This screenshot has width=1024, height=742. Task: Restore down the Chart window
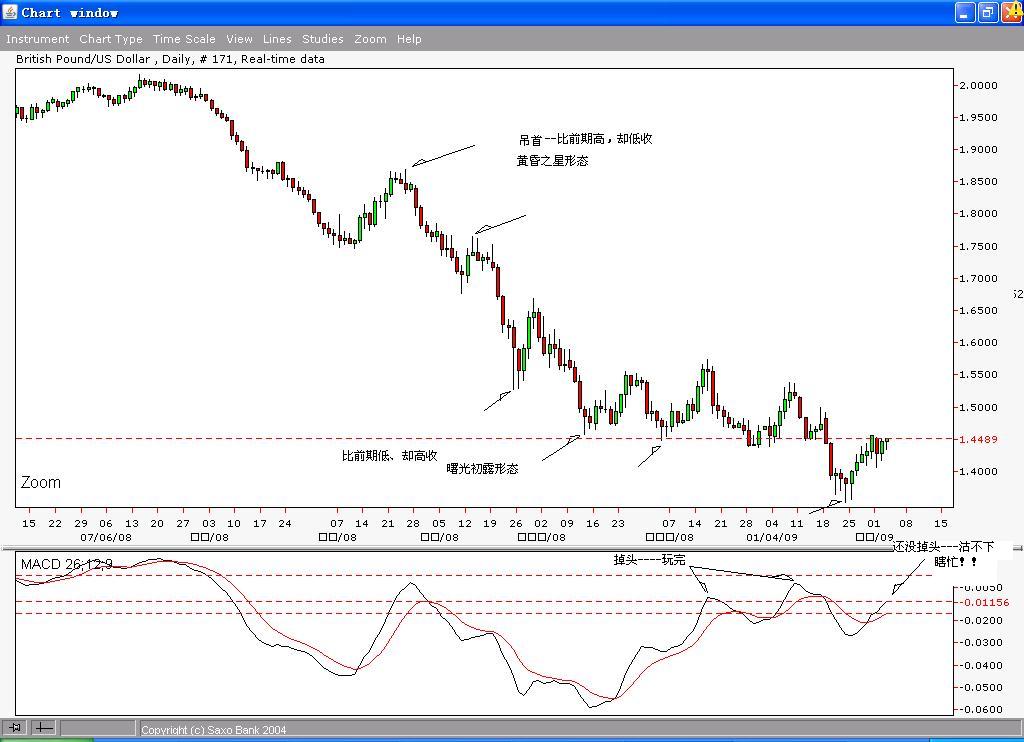pos(988,12)
